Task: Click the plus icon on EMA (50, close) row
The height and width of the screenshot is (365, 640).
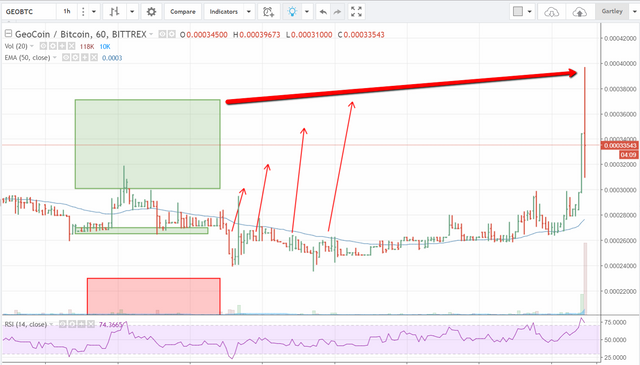Action: pyautogui.click(x=84, y=58)
